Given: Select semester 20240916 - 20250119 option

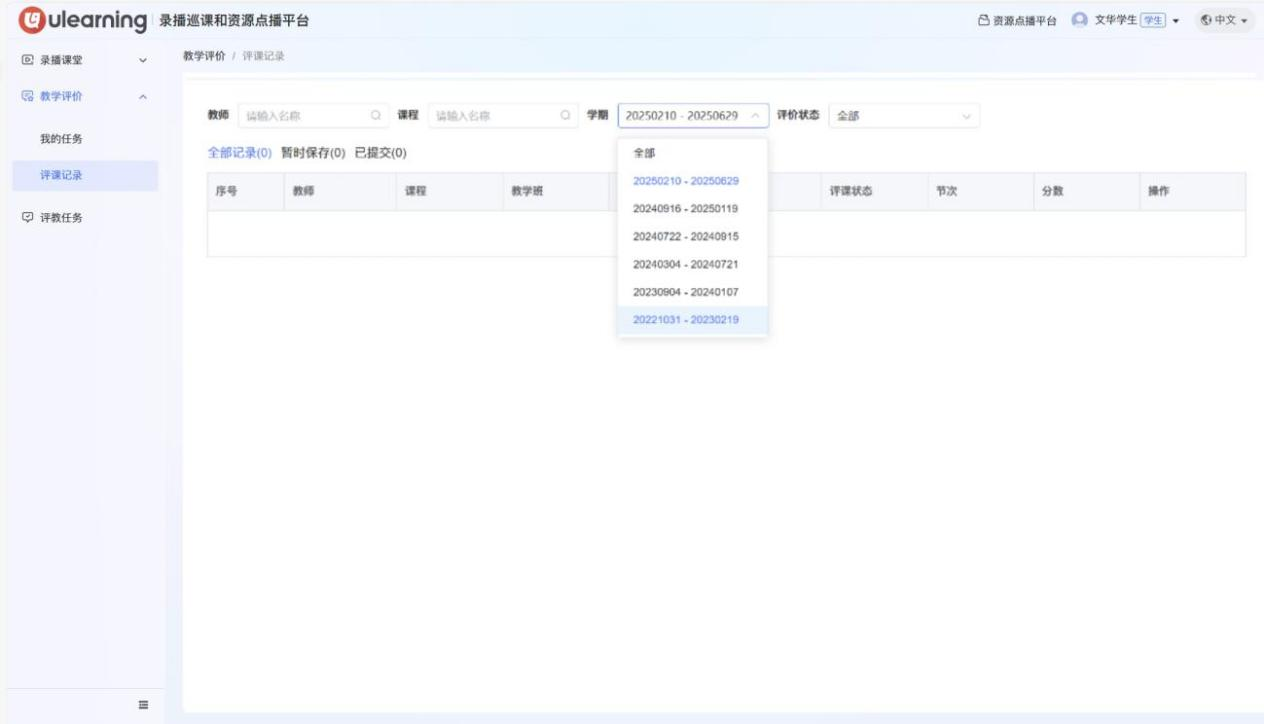Looking at the screenshot, I should (x=685, y=209).
